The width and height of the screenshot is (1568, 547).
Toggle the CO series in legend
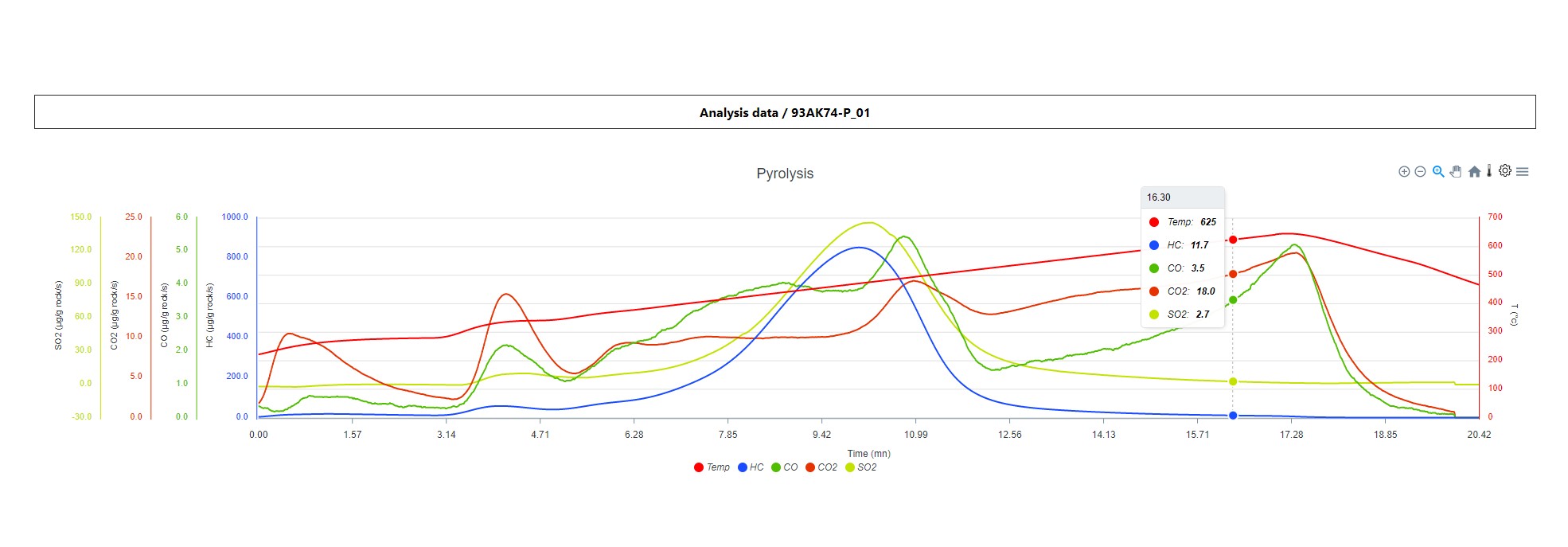click(x=784, y=467)
